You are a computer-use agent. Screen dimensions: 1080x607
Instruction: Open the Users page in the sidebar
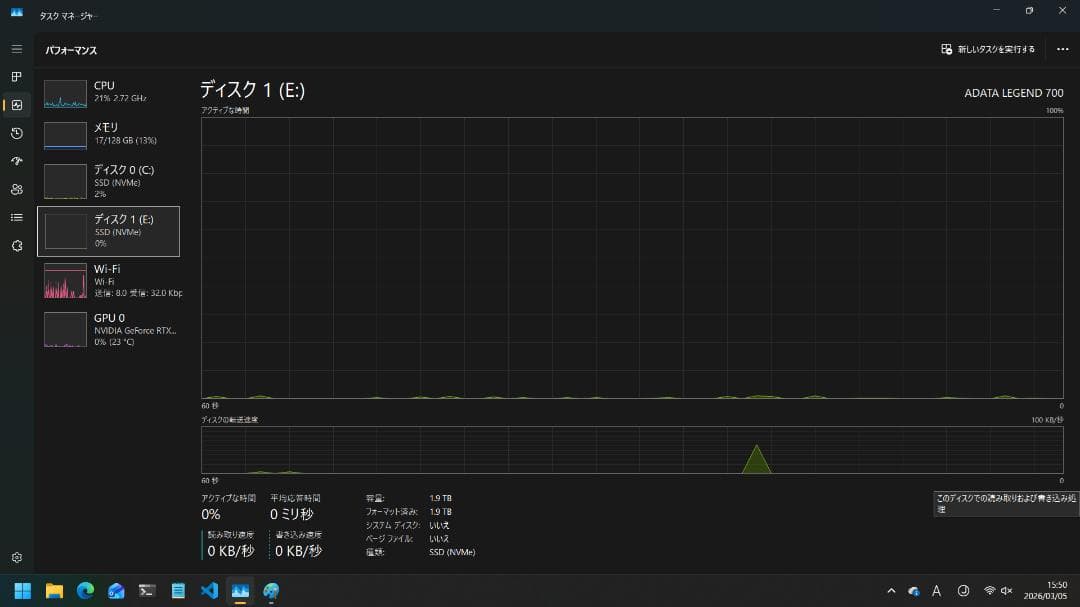(x=16, y=189)
